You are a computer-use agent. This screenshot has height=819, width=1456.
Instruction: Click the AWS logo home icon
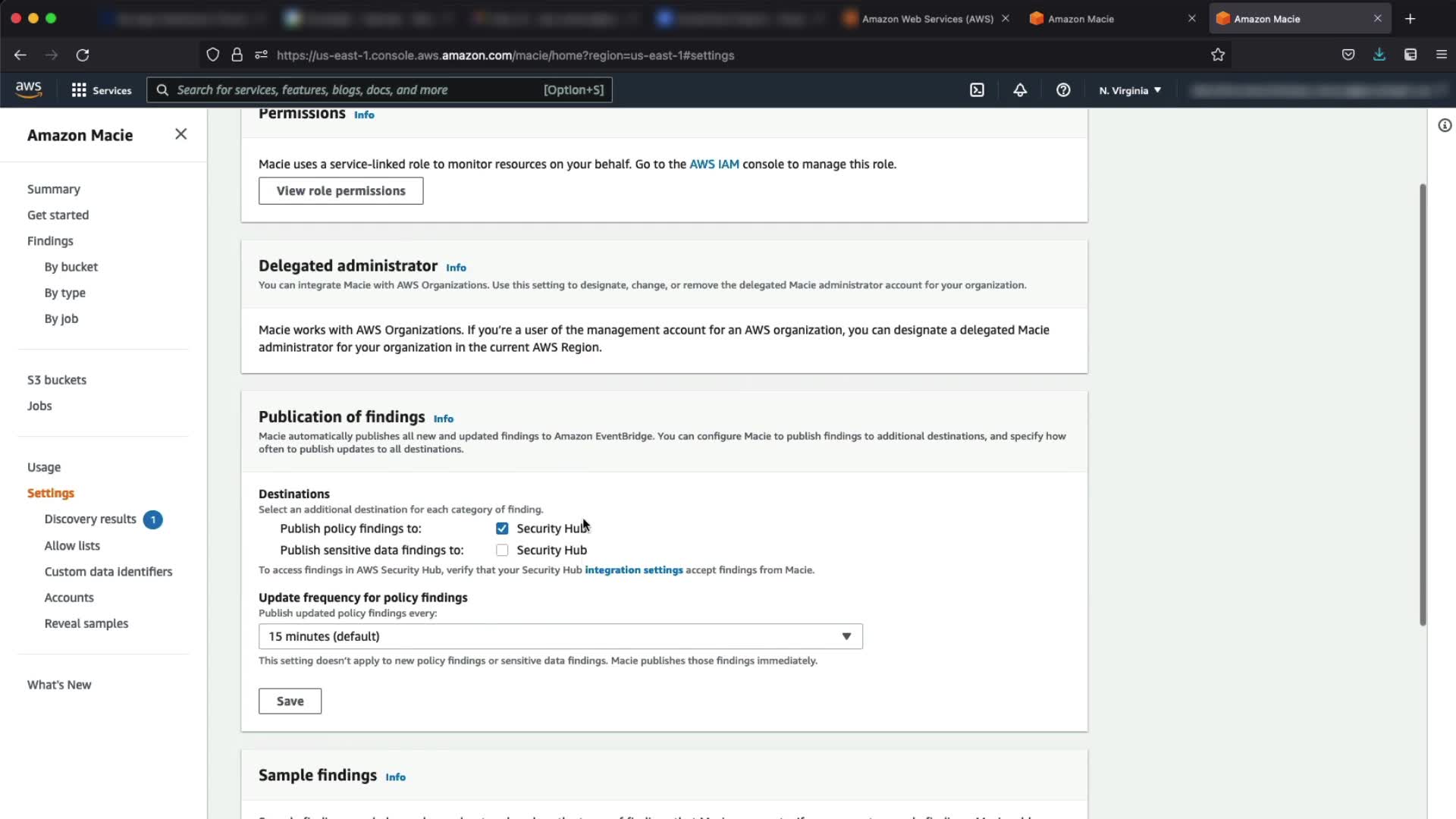tap(29, 89)
